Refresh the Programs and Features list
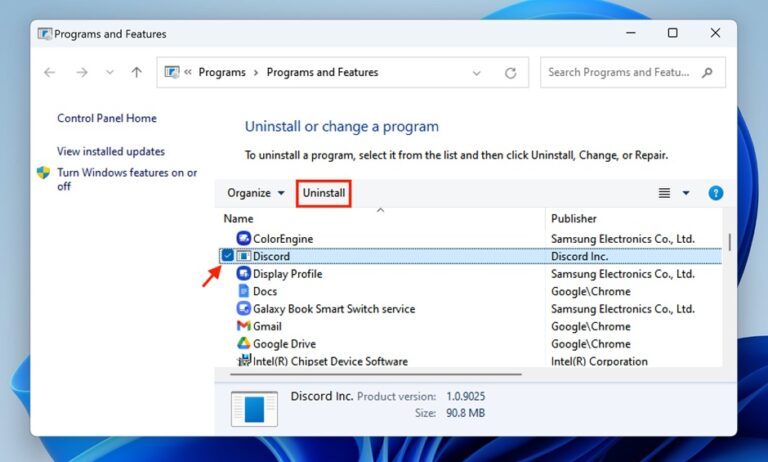 pyautogui.click(x=510, y=73)
